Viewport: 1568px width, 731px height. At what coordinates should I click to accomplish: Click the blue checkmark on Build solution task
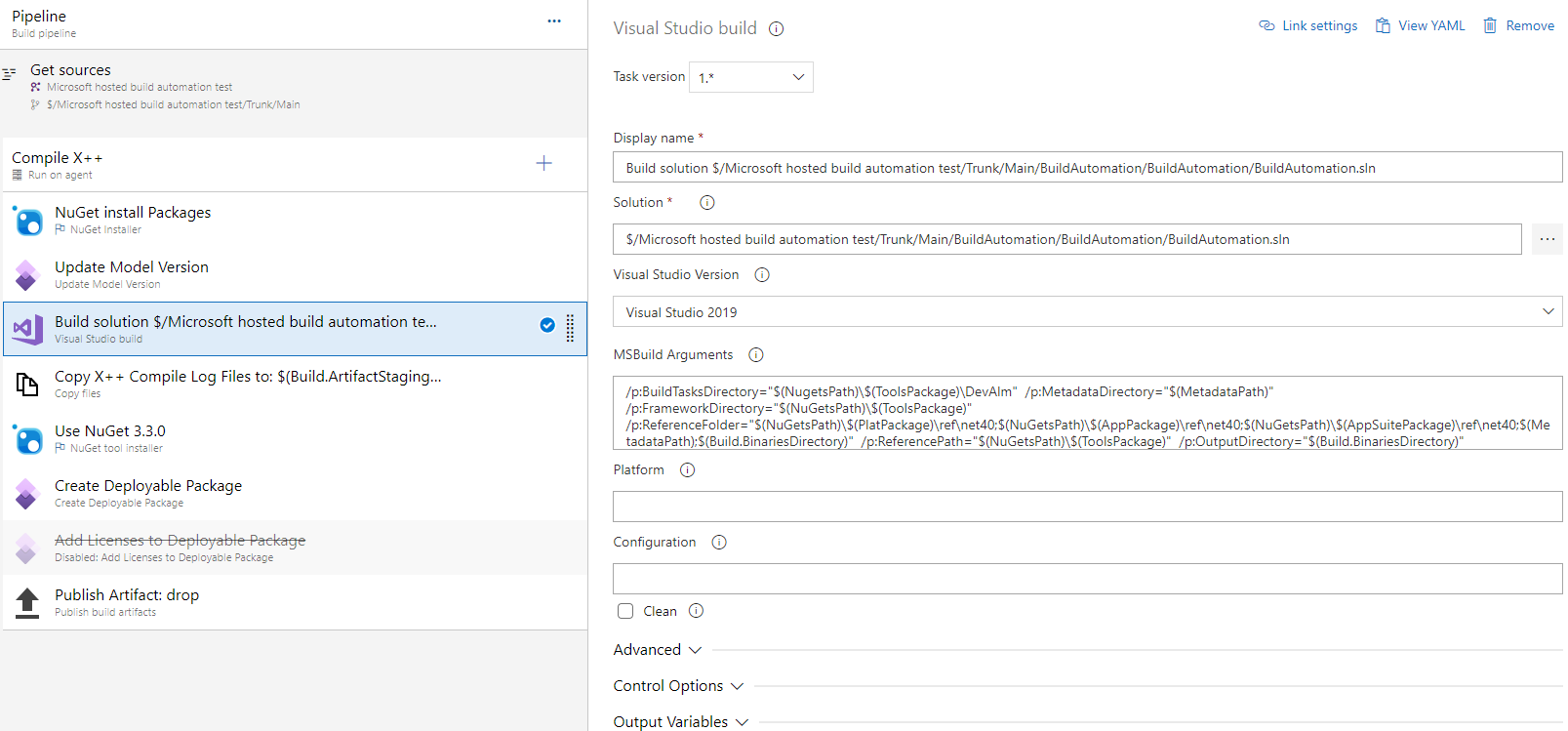click(547, 325)
